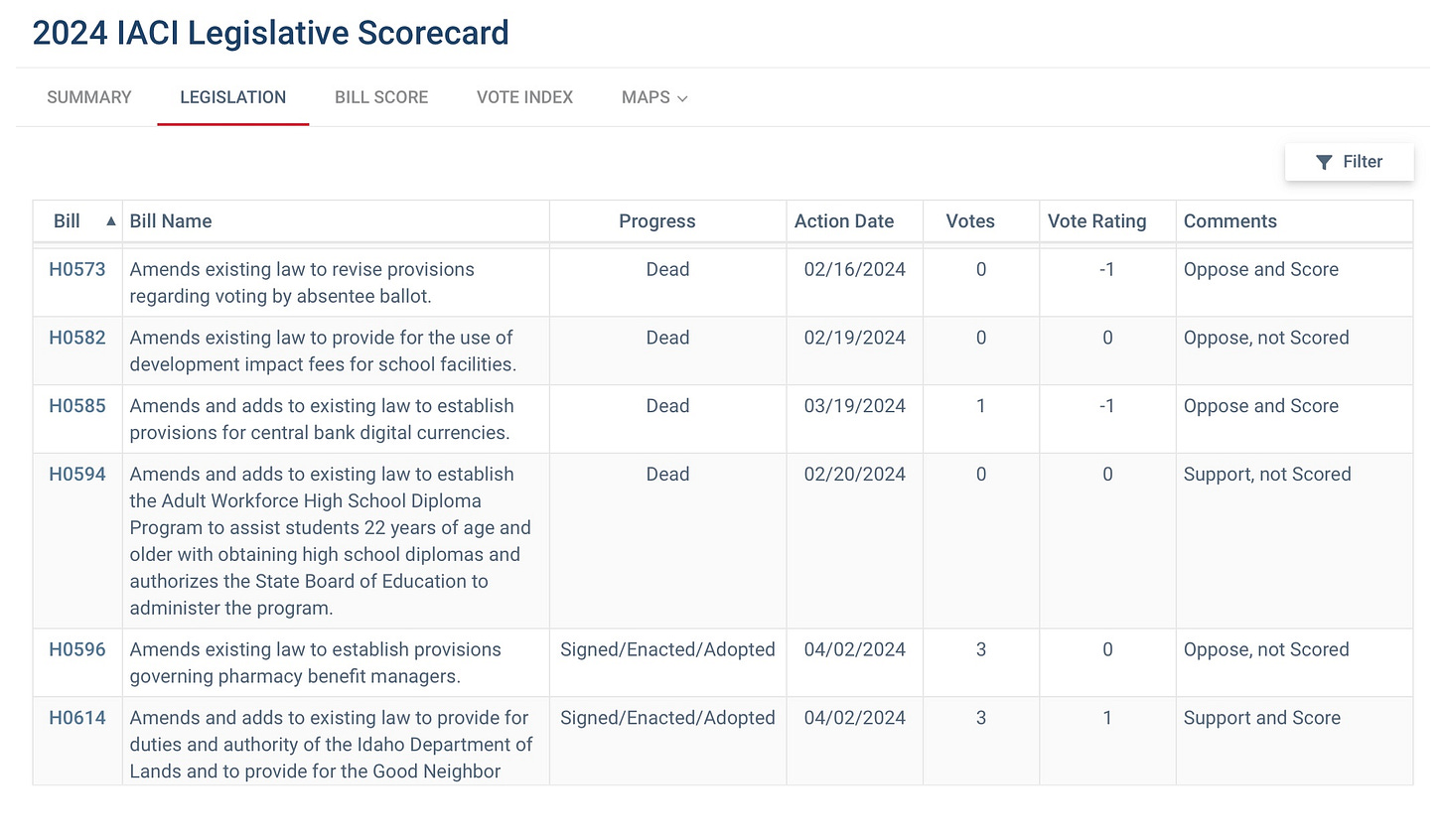Open the Filter button

point(1349,162)
